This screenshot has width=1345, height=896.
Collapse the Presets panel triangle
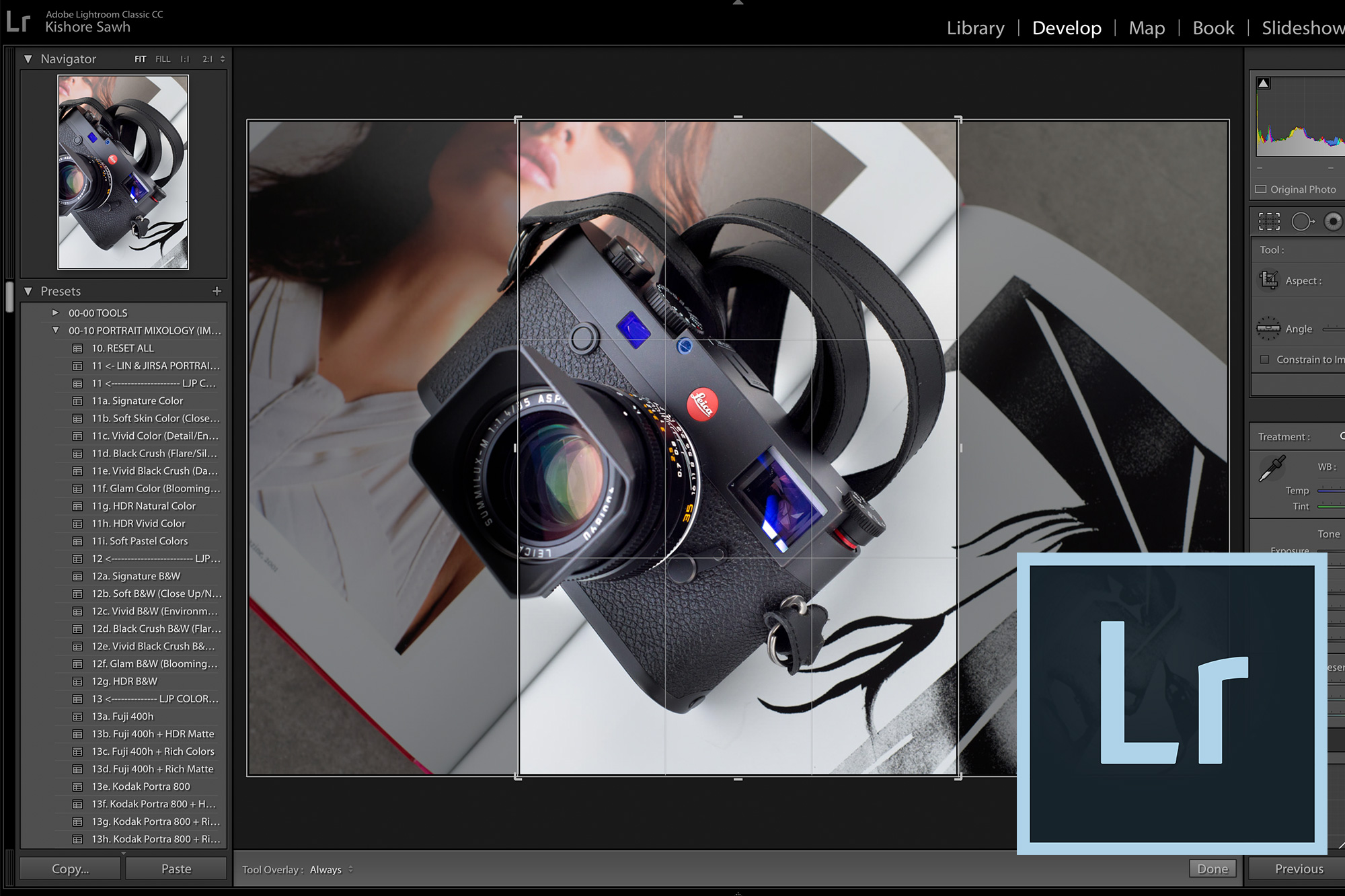[28, 291]
